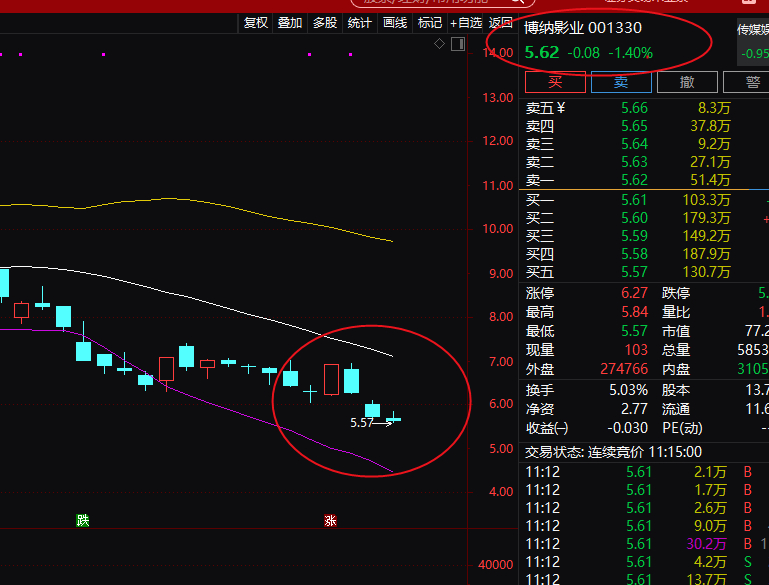Open the 复权 adjustment option
Screen dimensions: 769x585
[x=256, y=23]
